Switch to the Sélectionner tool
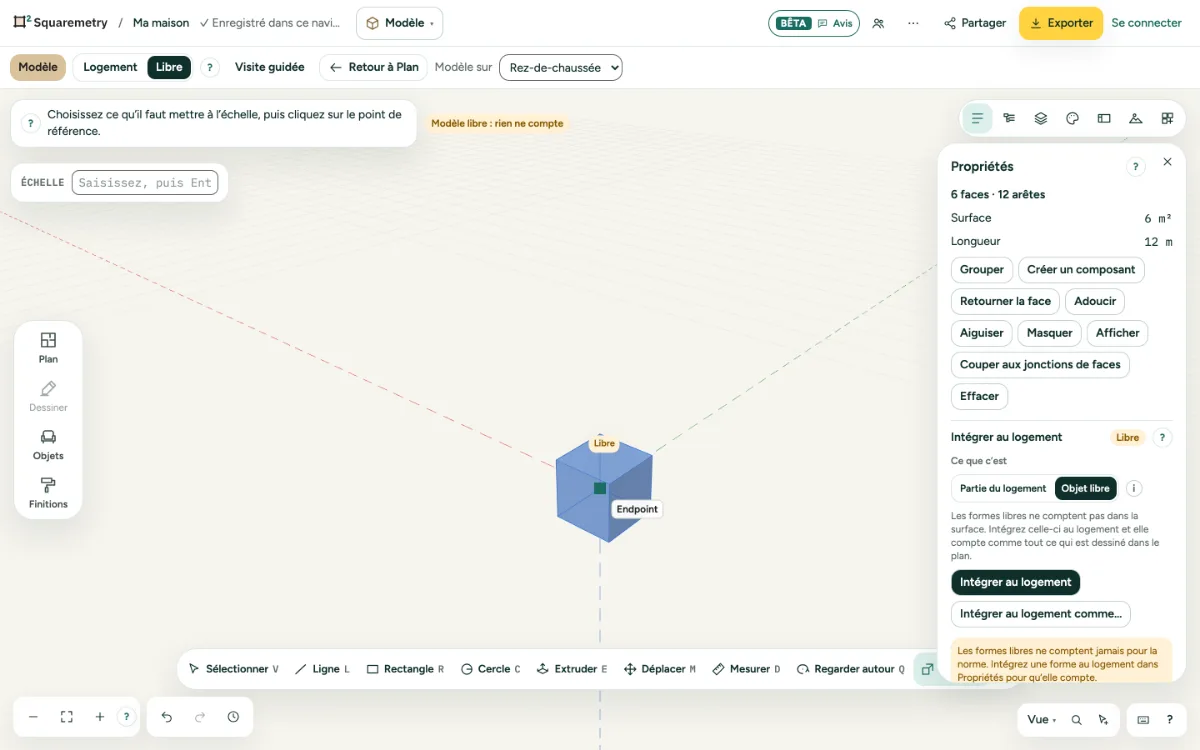Screen dimensions: 1200x750 [x=233, y=669]
